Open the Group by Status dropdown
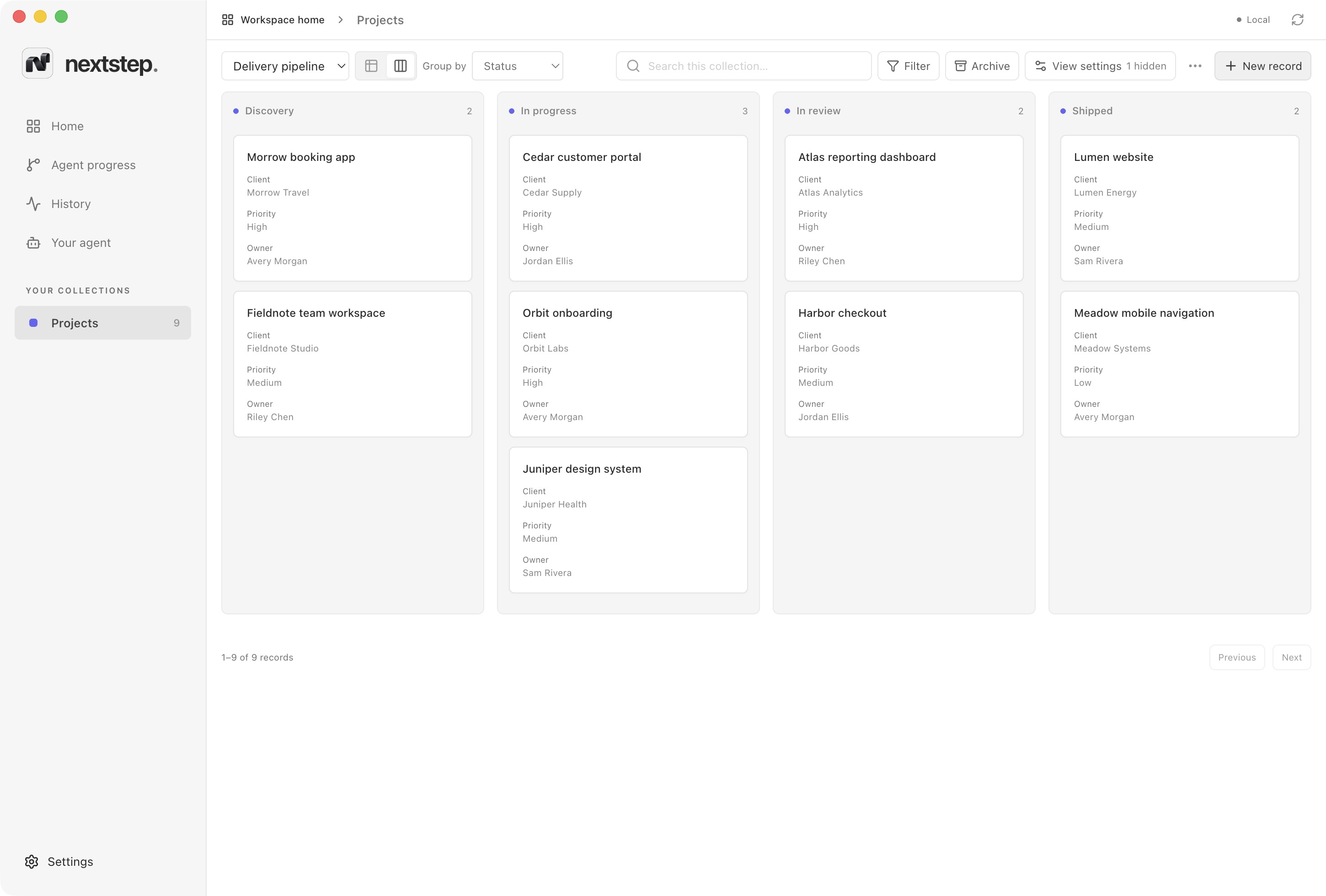The height and width of the screenshot is (896, 1326). click(518, 66)
